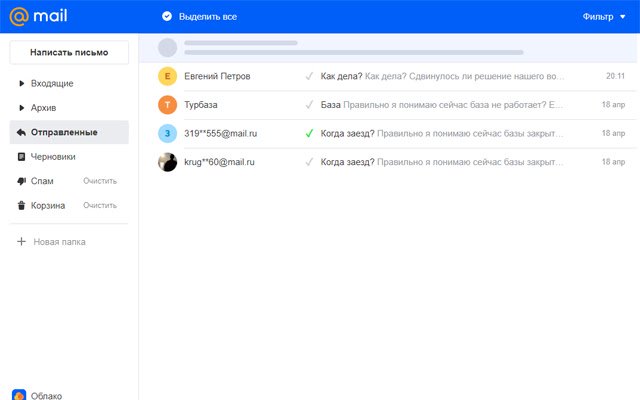Screen dimensions: 640x400
Task: Click the Корзина trash icon
Action: click(x=21, y=205)
